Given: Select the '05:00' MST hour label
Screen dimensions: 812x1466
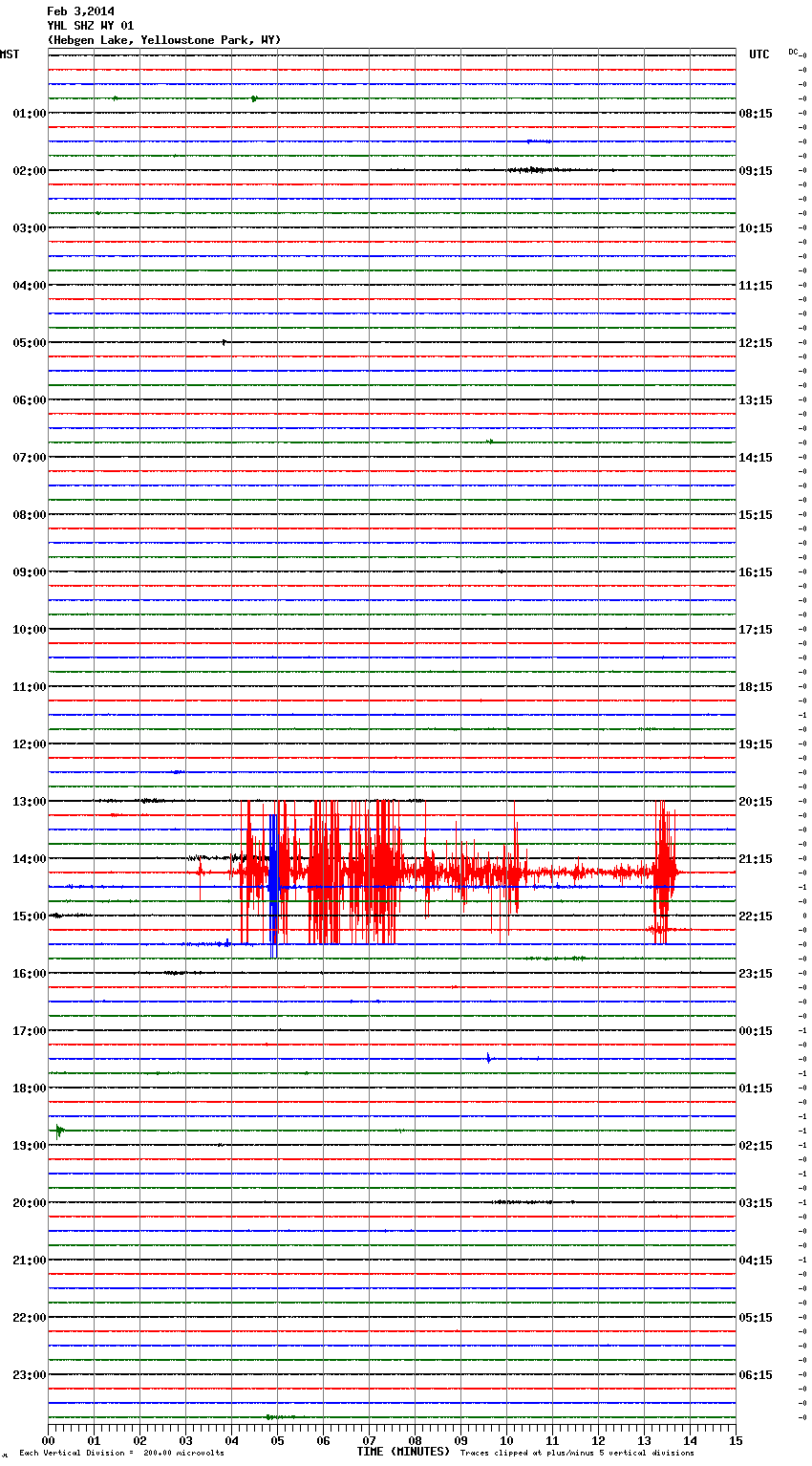Looking at the screenshot, I should tap(30, 343).
